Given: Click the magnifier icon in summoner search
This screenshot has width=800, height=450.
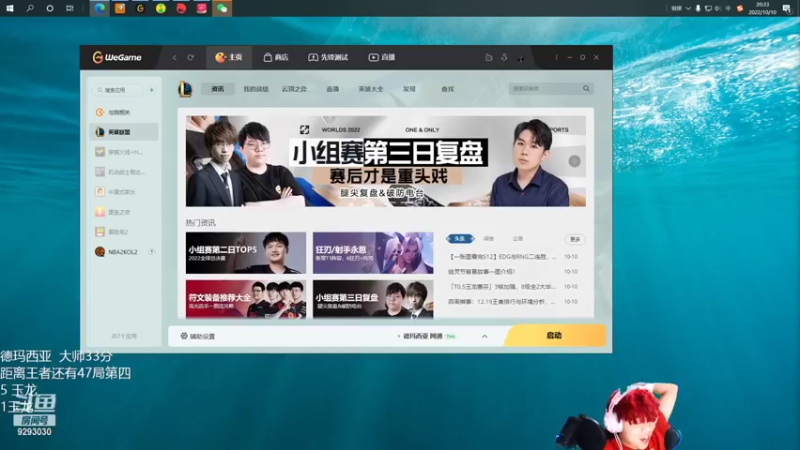Looking at the screenshot, I should 586,88.
